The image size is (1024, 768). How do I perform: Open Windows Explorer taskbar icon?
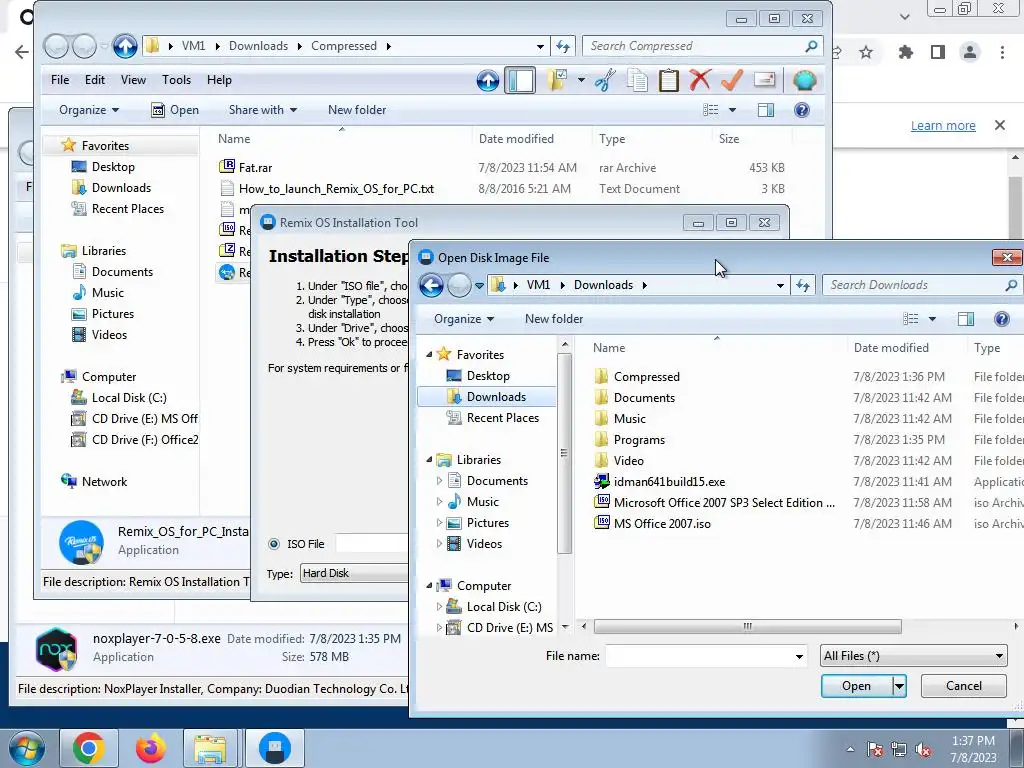[210, 748]
